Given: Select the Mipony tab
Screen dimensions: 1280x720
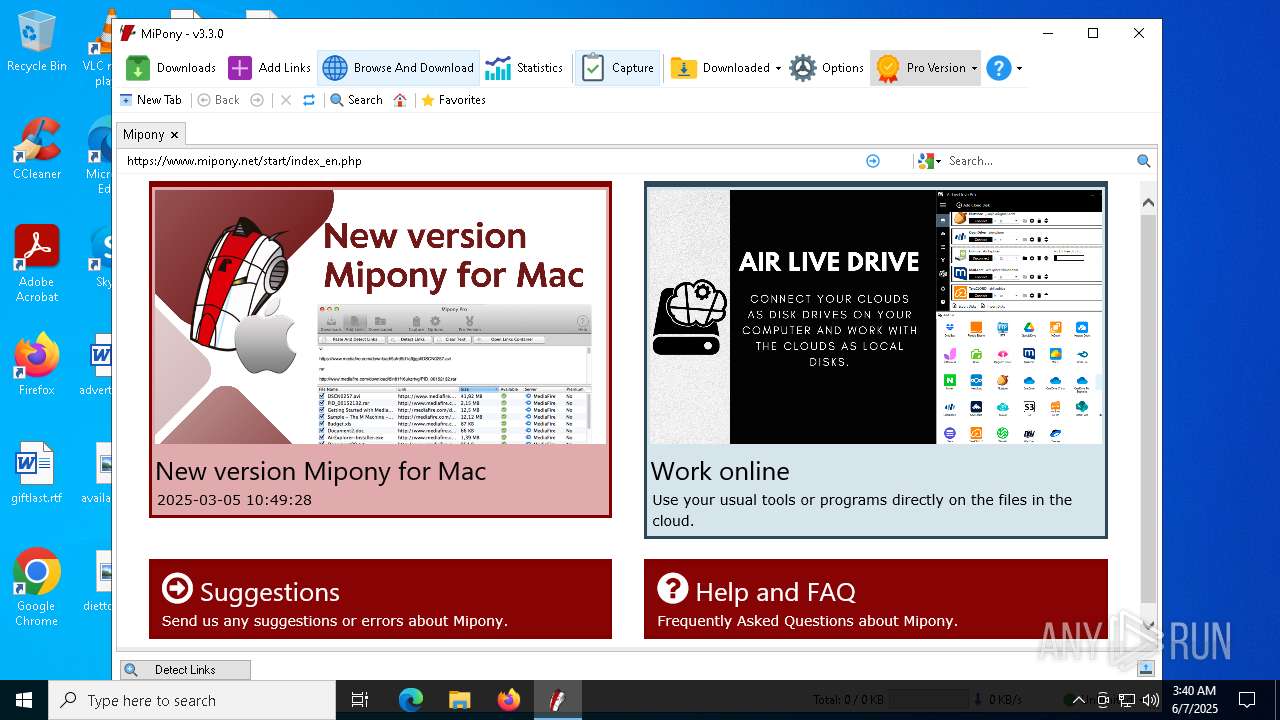Looking at the screenshot, I should [x=143, y=134].
